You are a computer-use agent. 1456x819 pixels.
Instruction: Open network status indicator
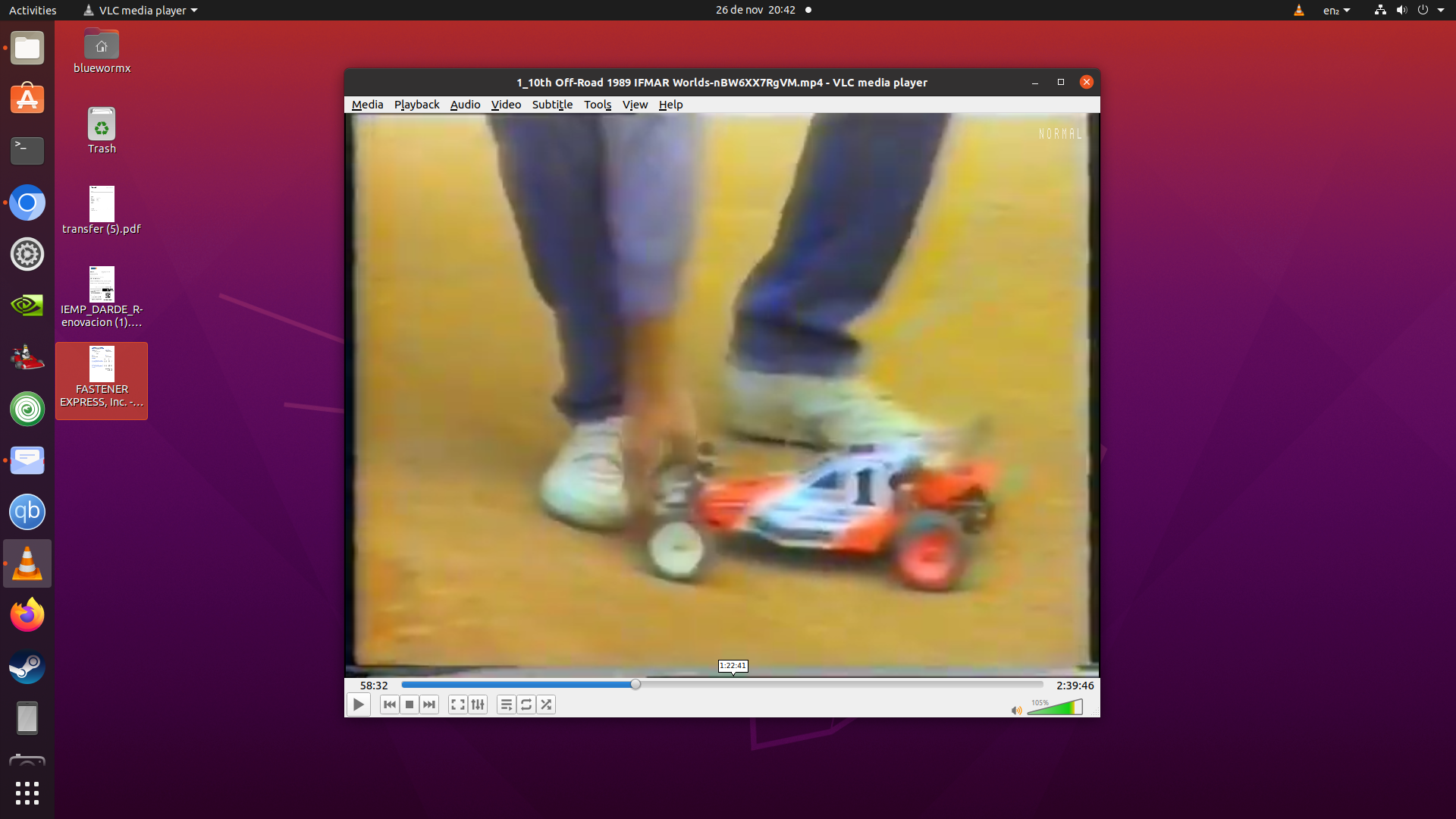click(x=1379, y=10)
